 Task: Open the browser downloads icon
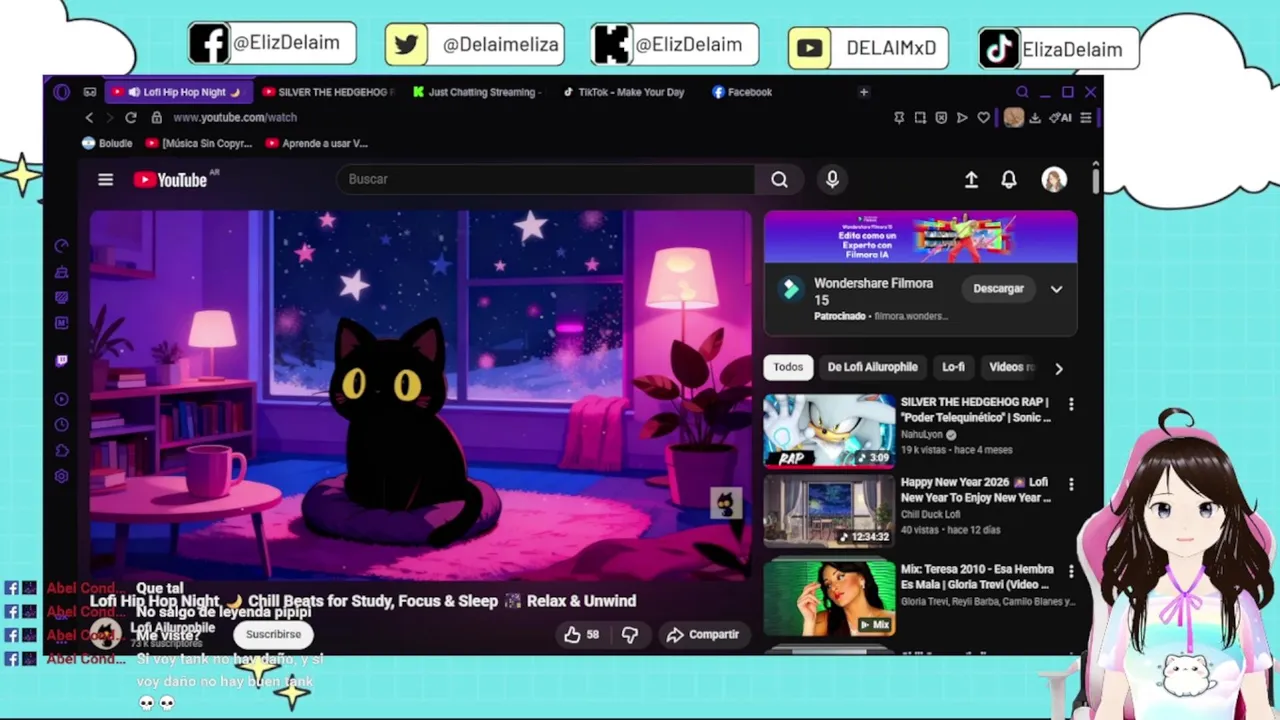pos(1035,118)
